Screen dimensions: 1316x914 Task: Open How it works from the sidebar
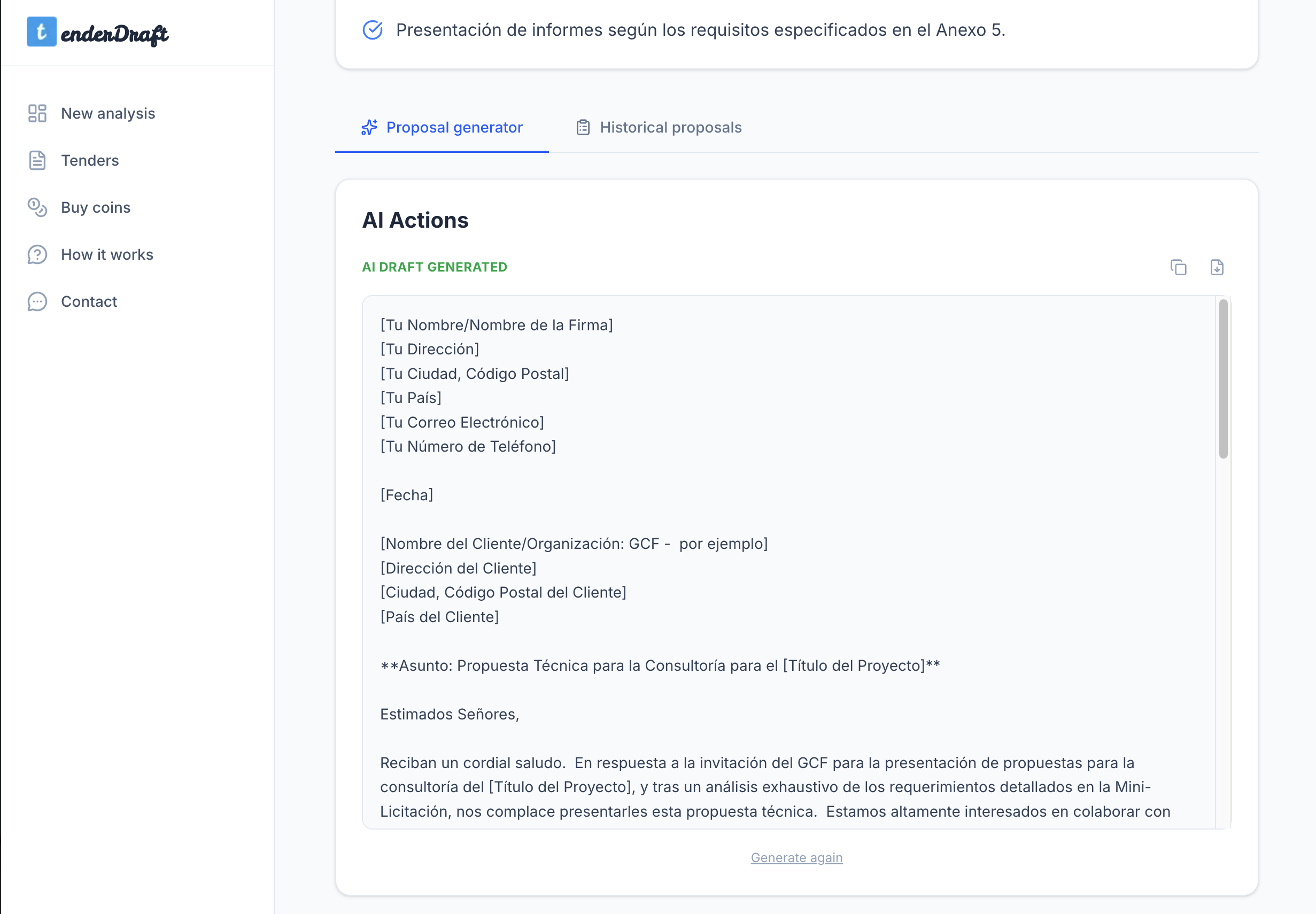click(x=107, y=254)
